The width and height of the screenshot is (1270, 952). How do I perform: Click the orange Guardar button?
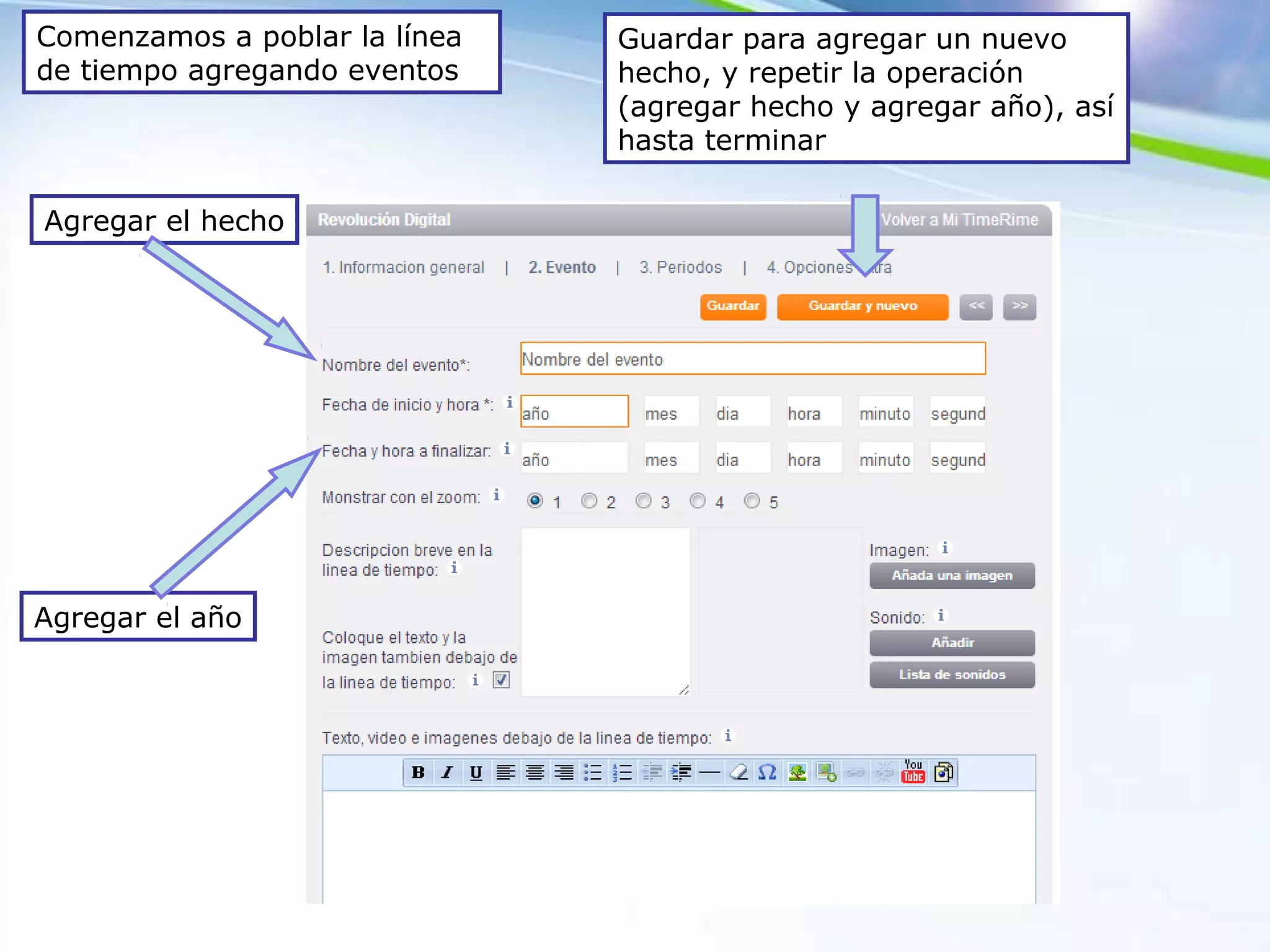pyautogui.click(x=733, y=307)
